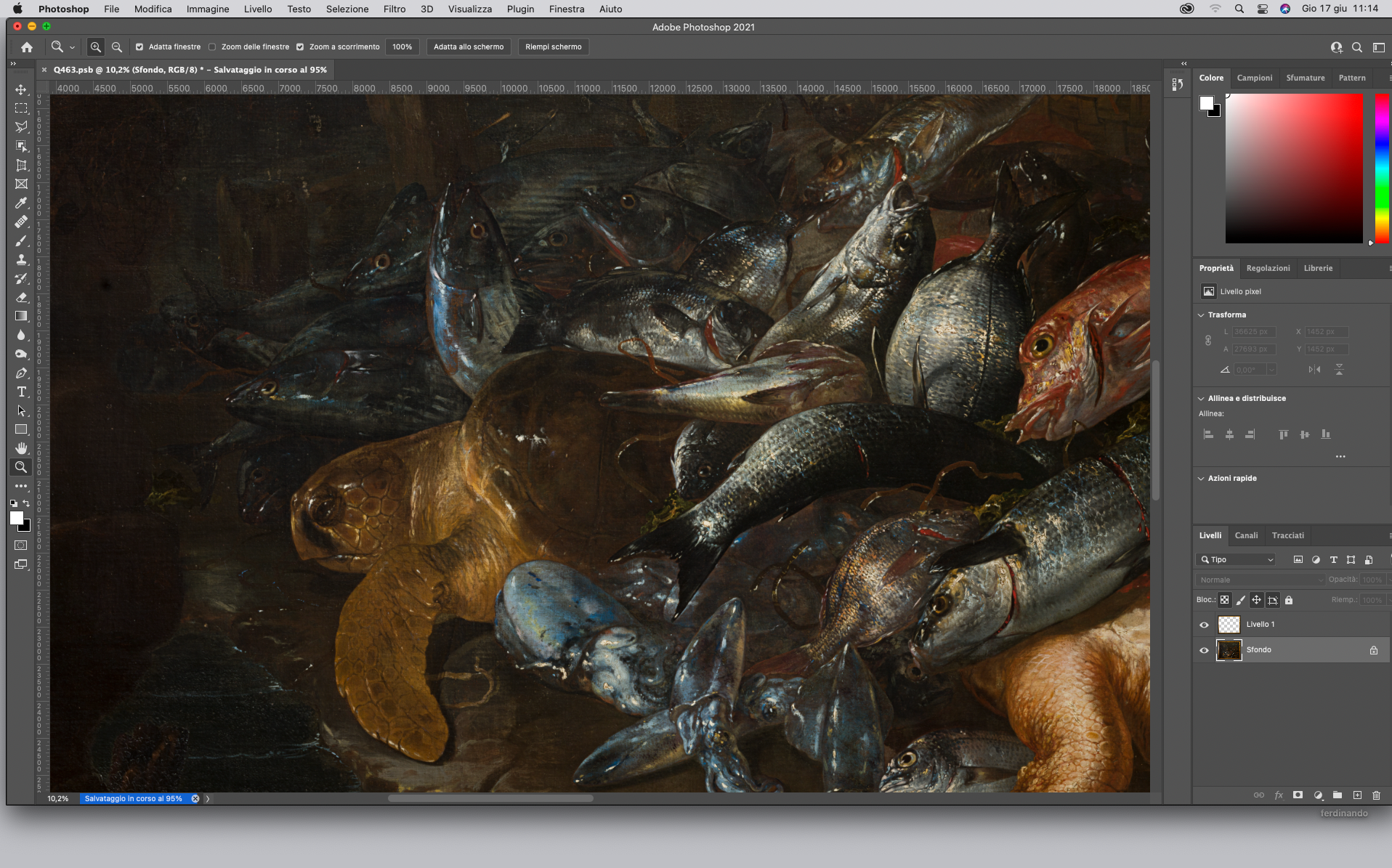This screenshot has height=868, width=1392.
Task: Select the Move tool
Action: click(x=21, y=89)
